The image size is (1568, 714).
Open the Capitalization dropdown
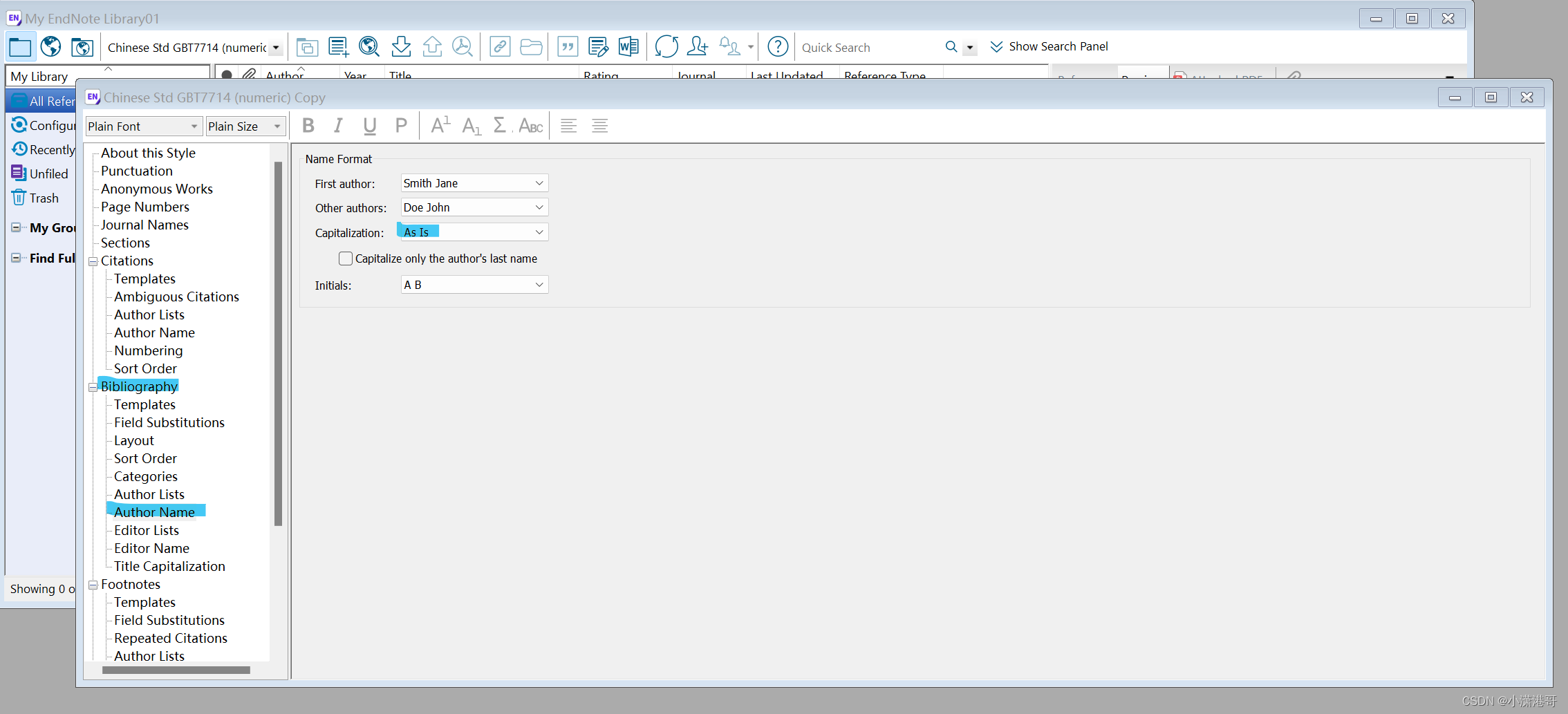tap(474, 232)
